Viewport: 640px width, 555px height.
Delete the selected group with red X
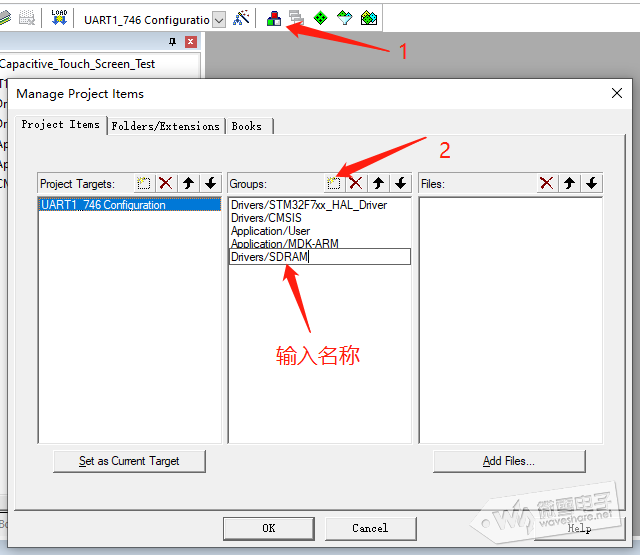tap(355, 183)
